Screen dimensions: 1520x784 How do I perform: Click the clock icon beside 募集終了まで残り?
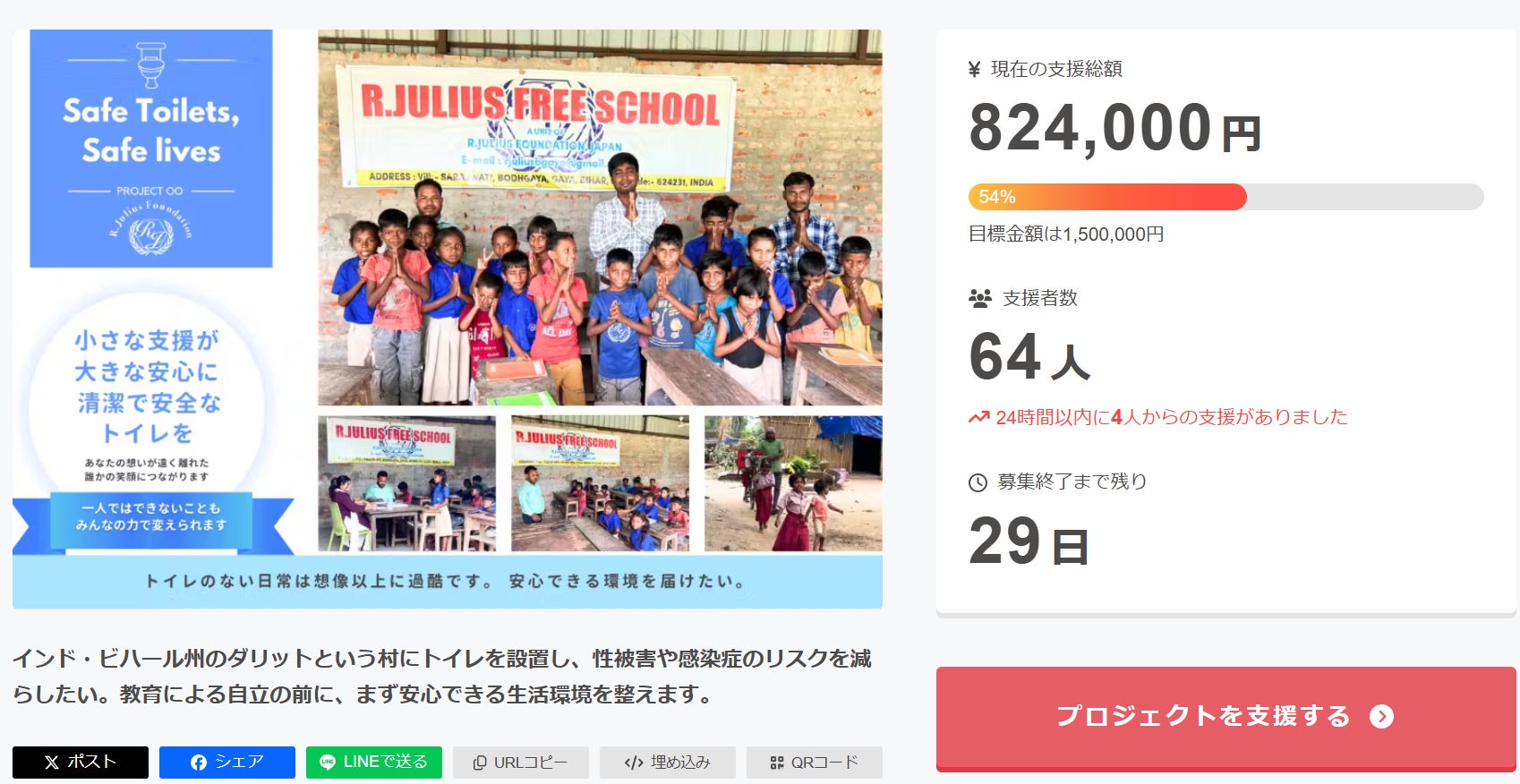[978, 482]
